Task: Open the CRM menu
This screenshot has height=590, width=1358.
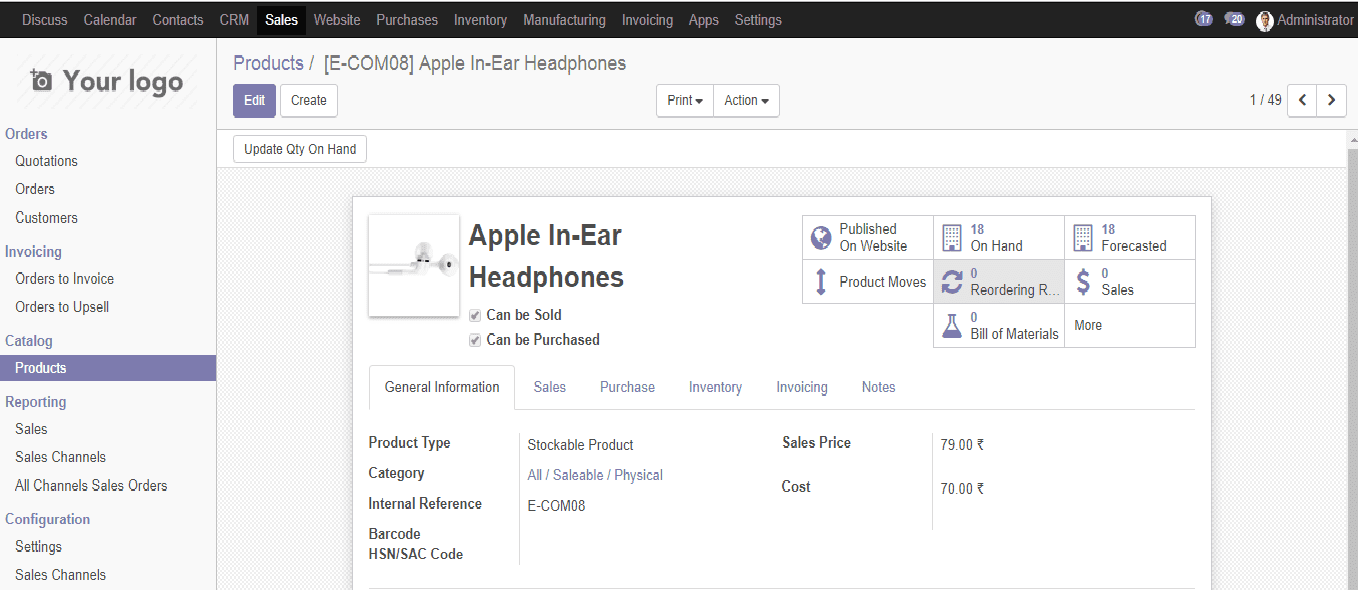Action: [x=234, y=20]
